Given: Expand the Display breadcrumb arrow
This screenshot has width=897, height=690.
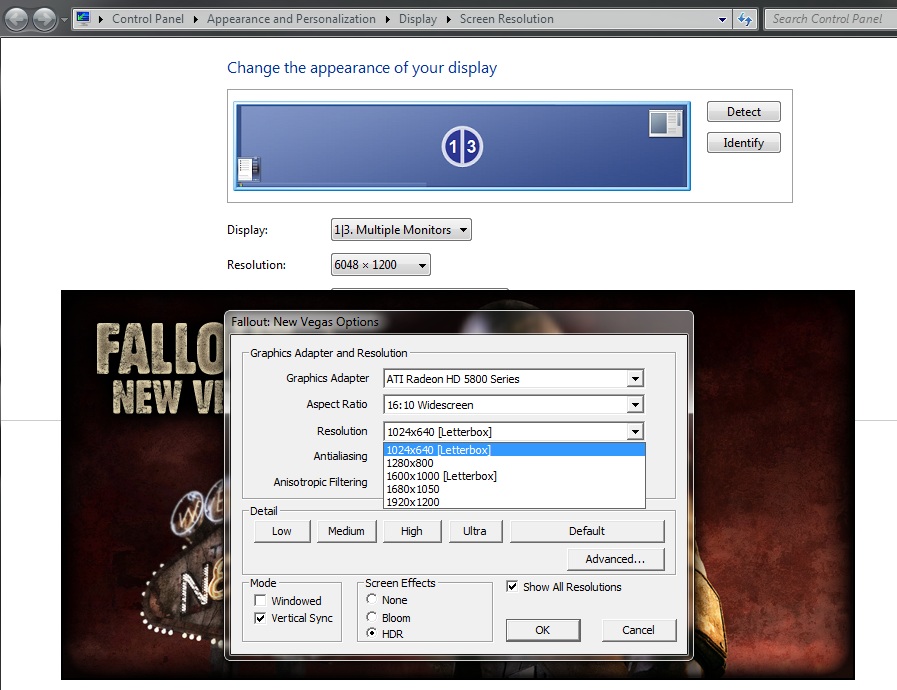Looking at the screenshot, I should (x=448, y=19).
